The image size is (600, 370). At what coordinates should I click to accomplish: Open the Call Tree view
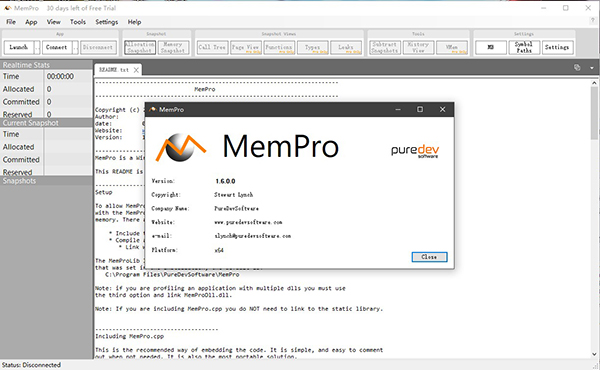pyautogui.click(x=213, y=47)
